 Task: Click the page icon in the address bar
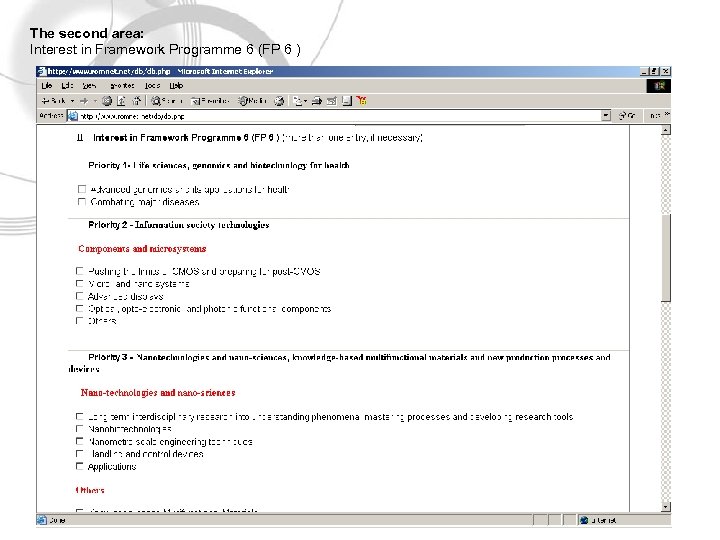[73, 116]
